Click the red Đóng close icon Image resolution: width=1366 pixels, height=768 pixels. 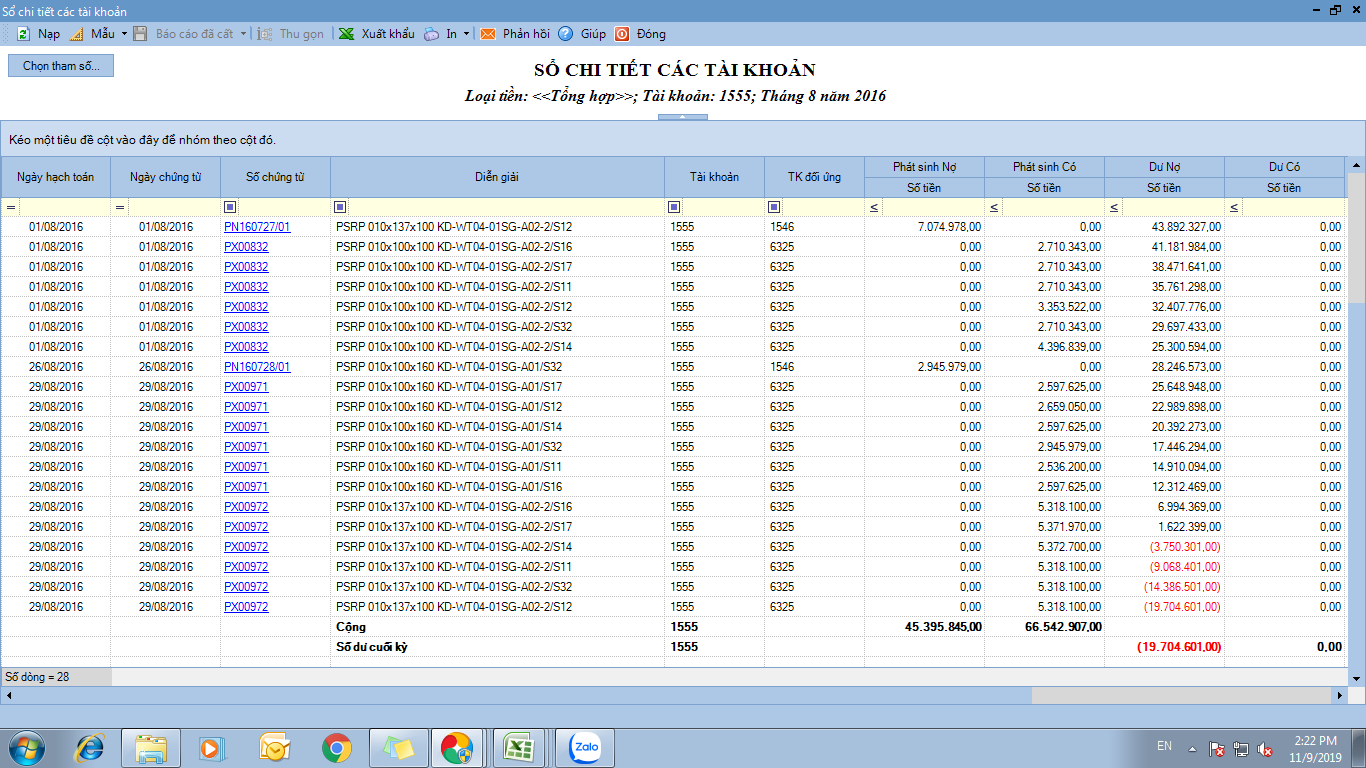[622, 34]
